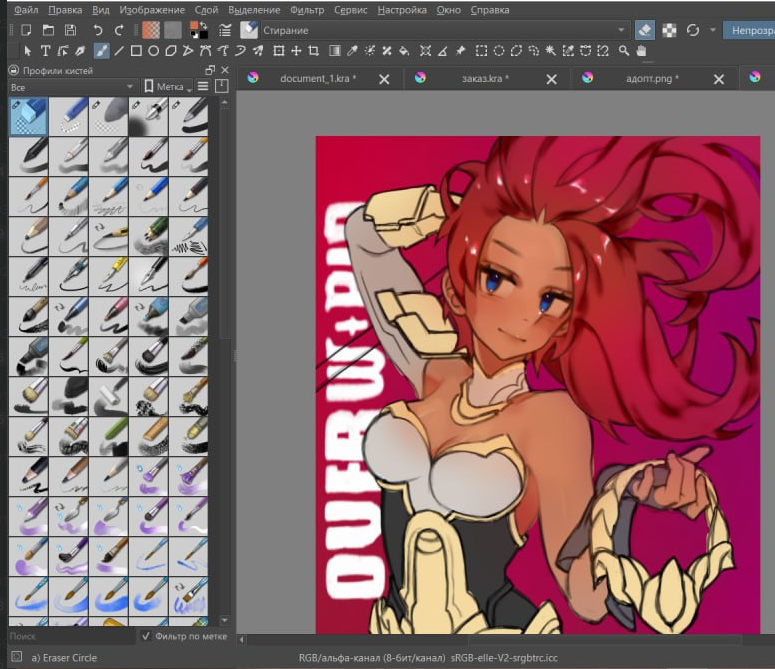Select the Fill bucket tool
Screen dimensions: 775x669
point(404,51)
